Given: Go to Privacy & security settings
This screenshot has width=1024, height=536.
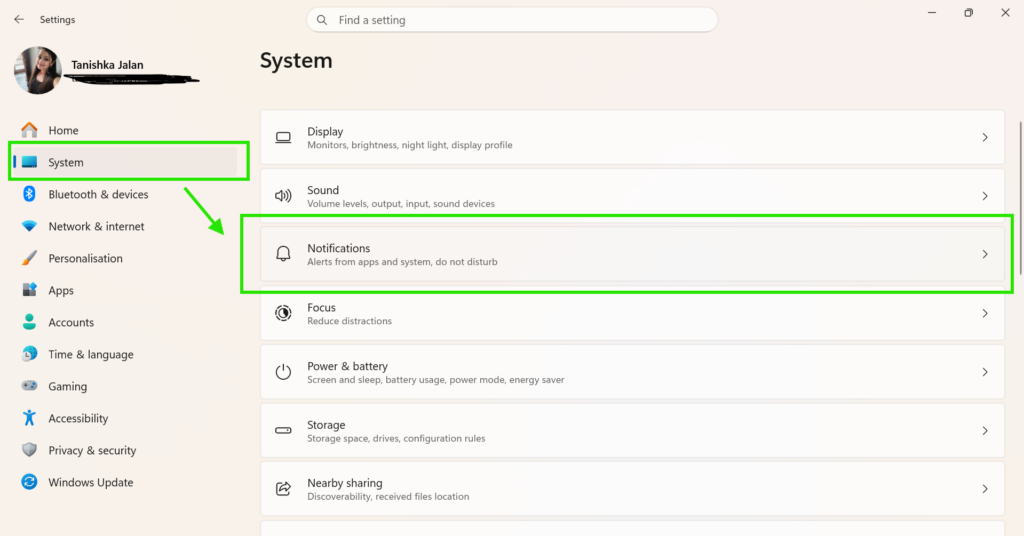Looking at the screenshot, I should (x=124, y=450).
